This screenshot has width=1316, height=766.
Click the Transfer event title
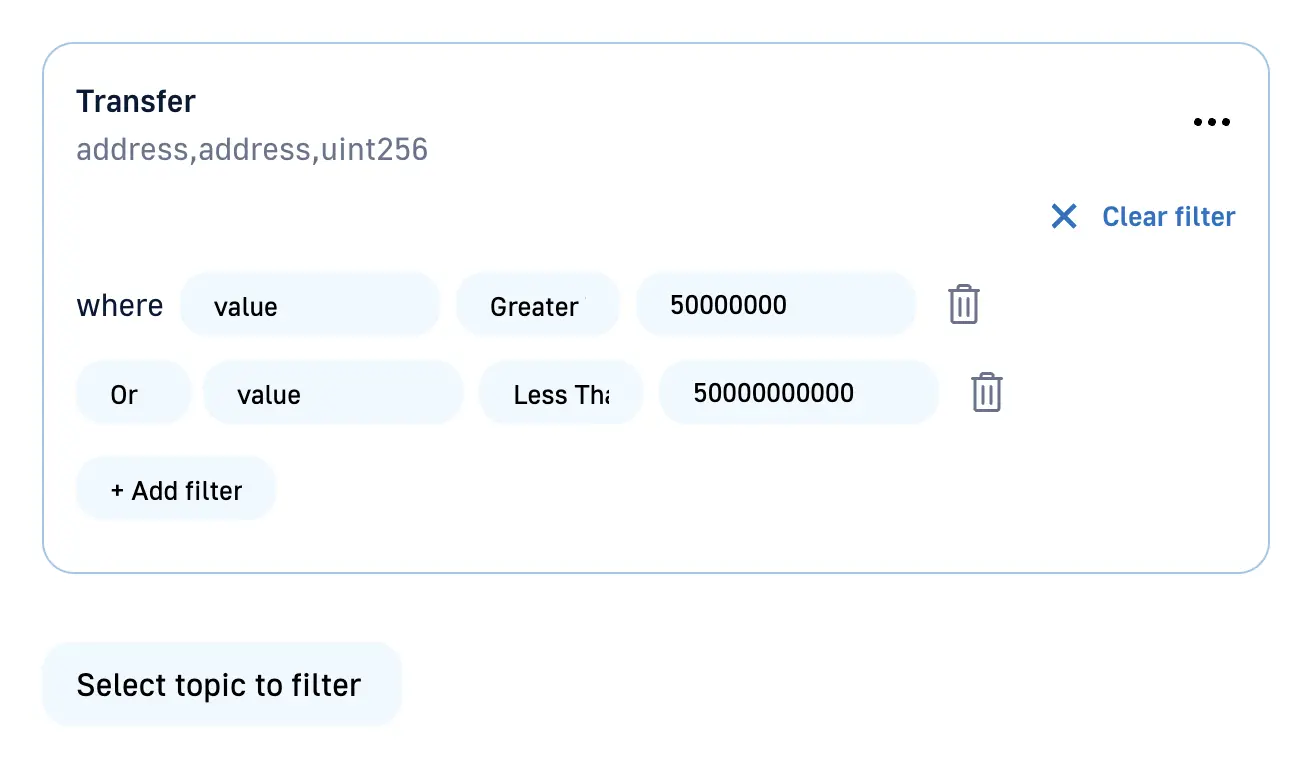click(x=136, y=101)
